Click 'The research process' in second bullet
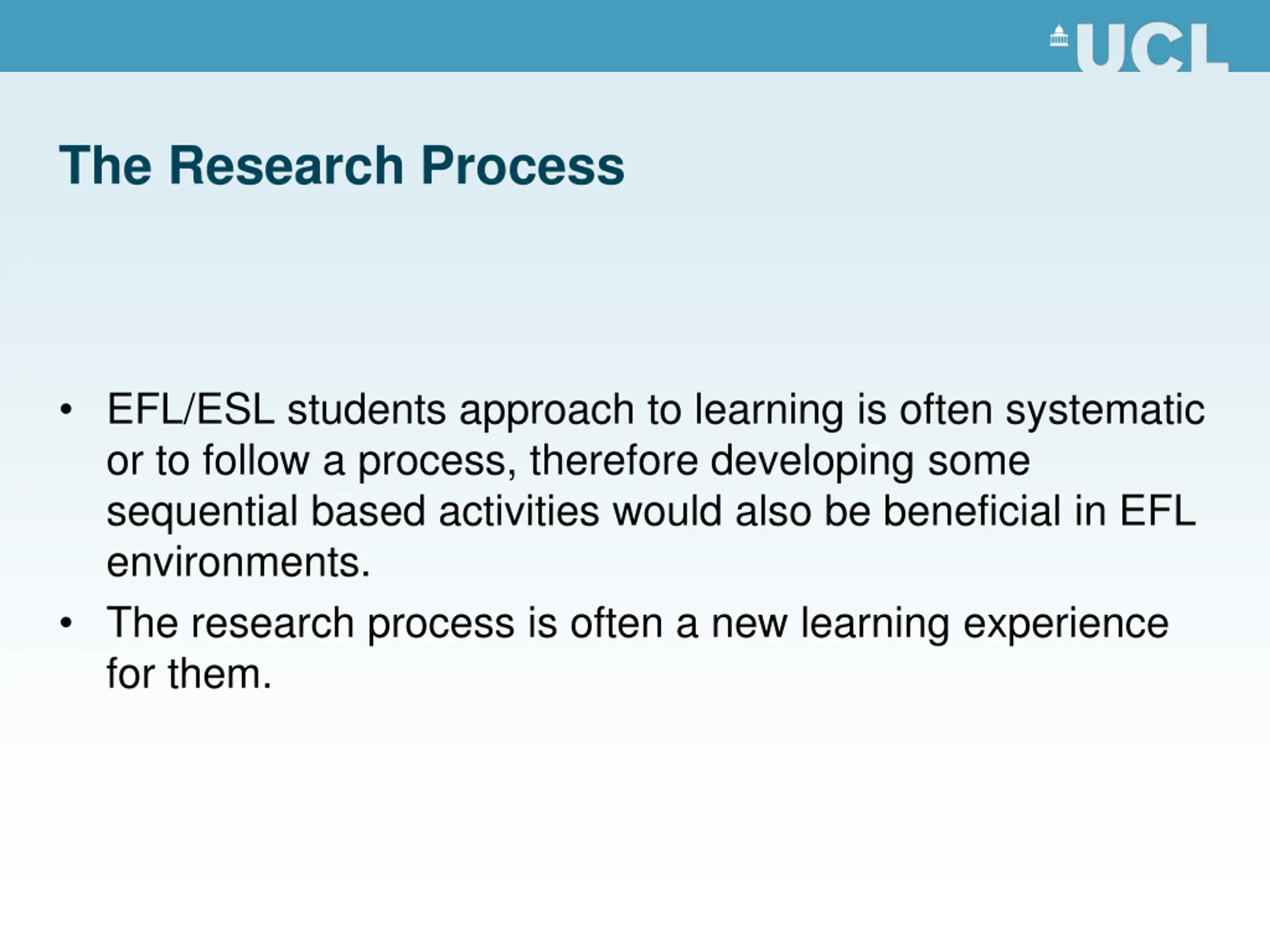Screen dimensions: 1270x952 (x=311, y=624)
